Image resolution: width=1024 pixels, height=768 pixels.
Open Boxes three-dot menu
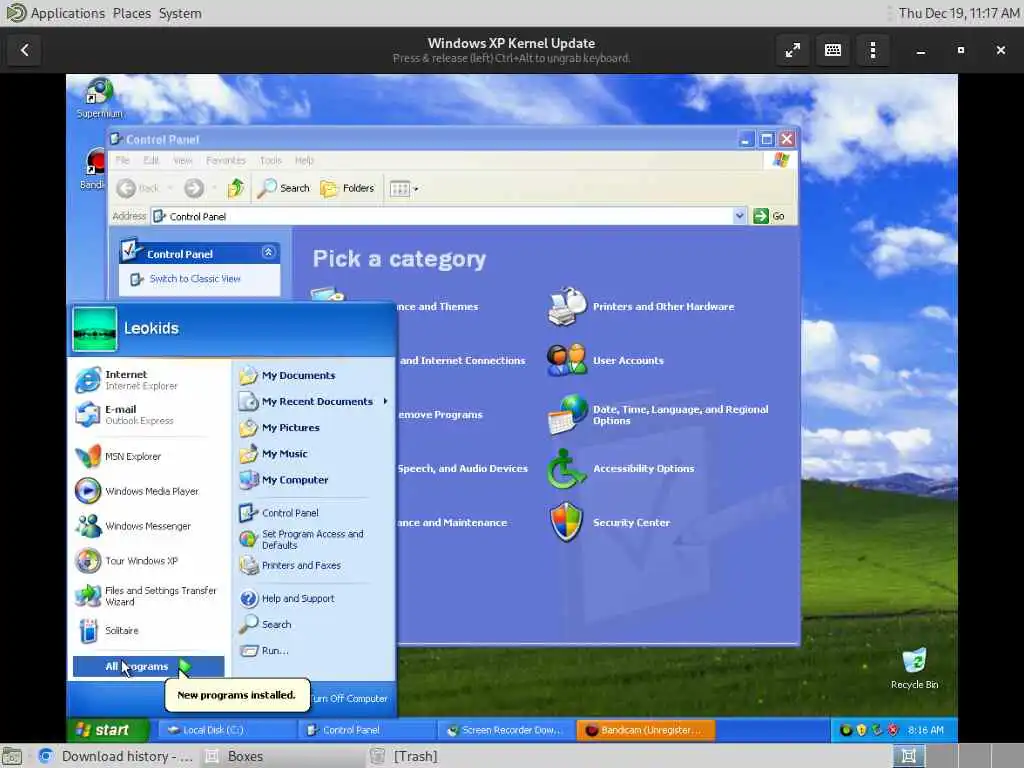(872, 50)
